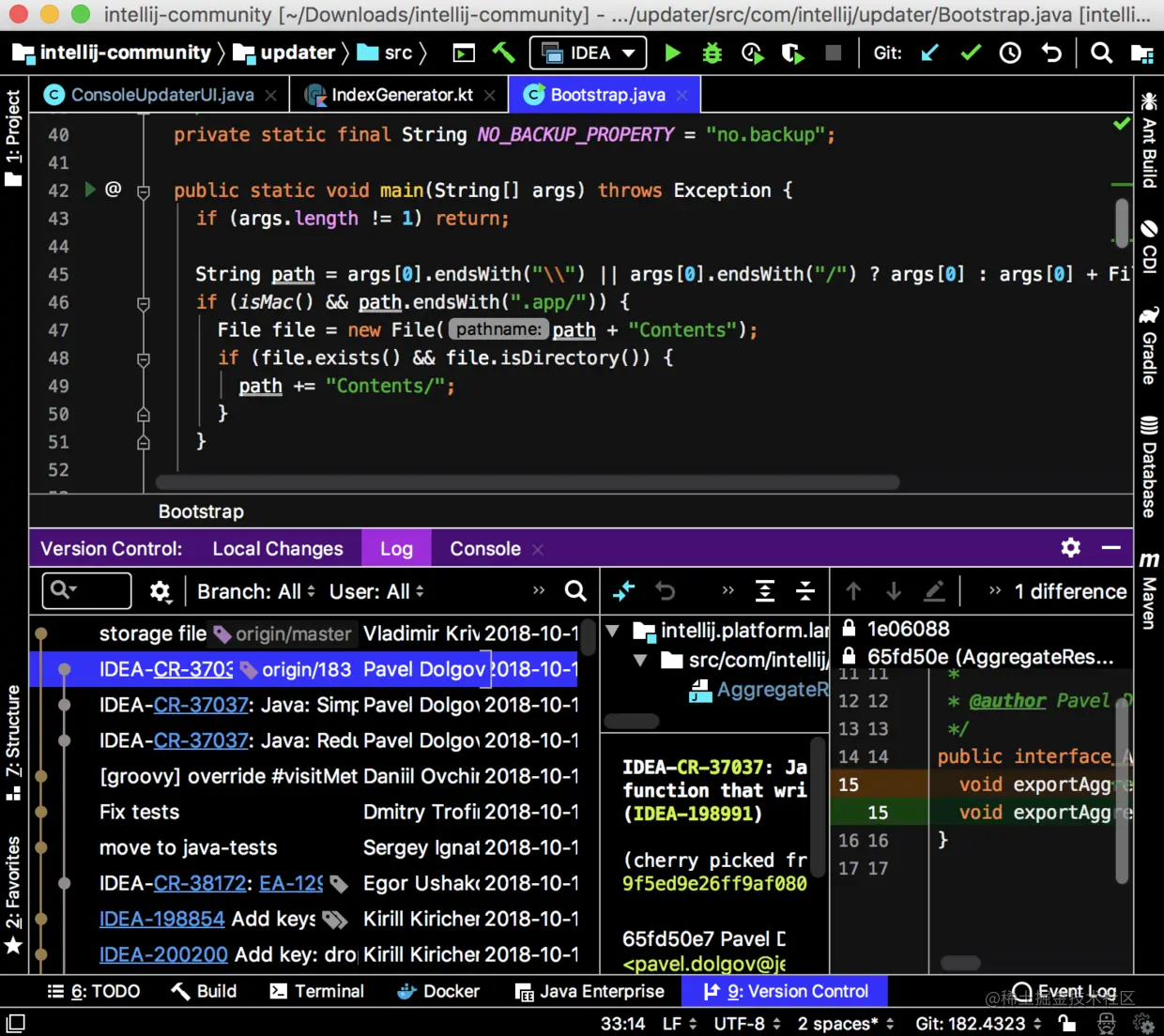
Task: Run the IDEA configuration with green arrow
Action: [672, 53]
